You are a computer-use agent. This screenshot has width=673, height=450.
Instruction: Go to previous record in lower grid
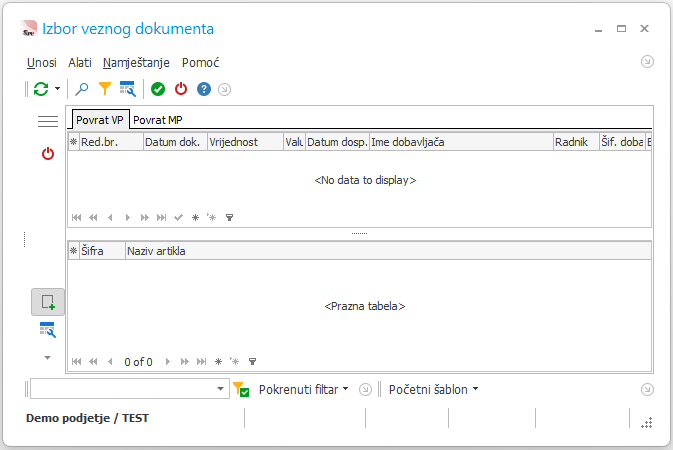tap(110, 362)
